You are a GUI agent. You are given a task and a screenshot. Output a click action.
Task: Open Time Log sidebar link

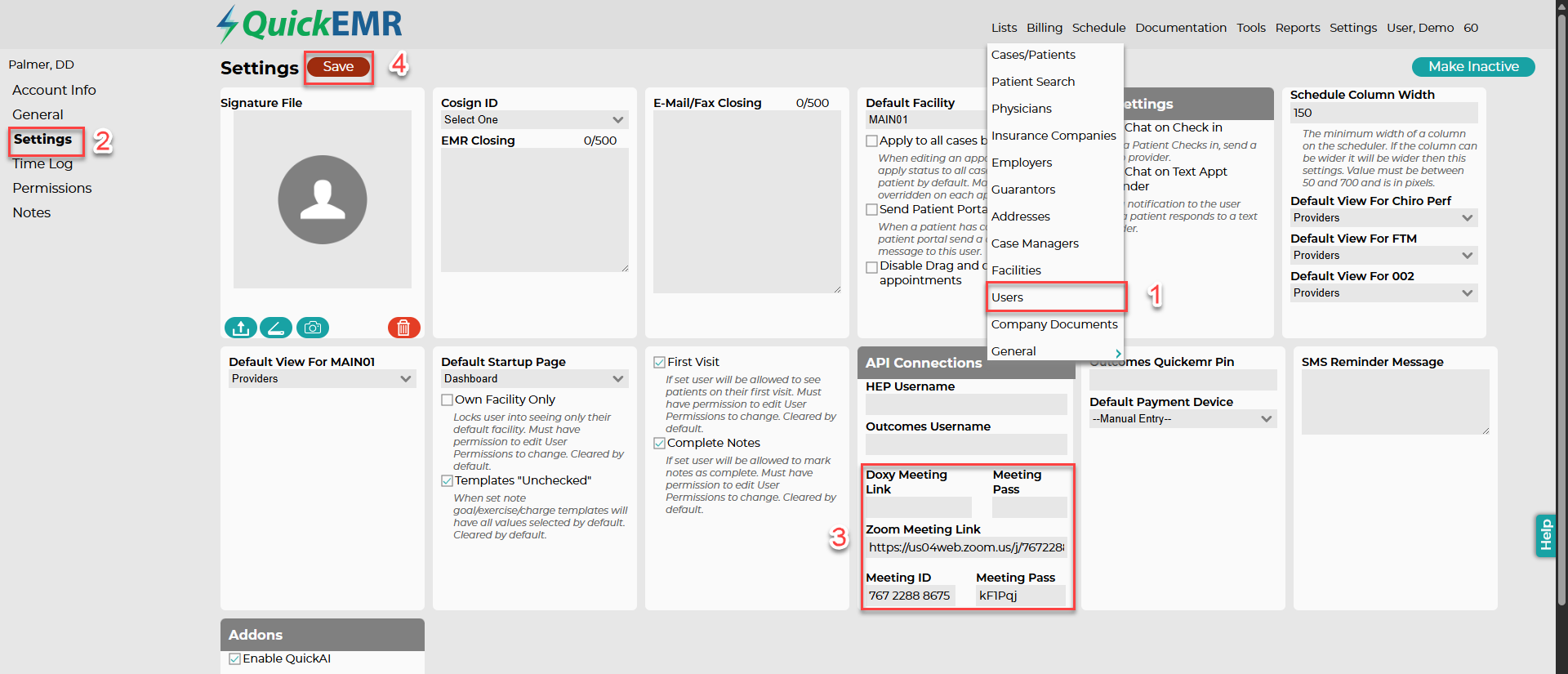42,163
